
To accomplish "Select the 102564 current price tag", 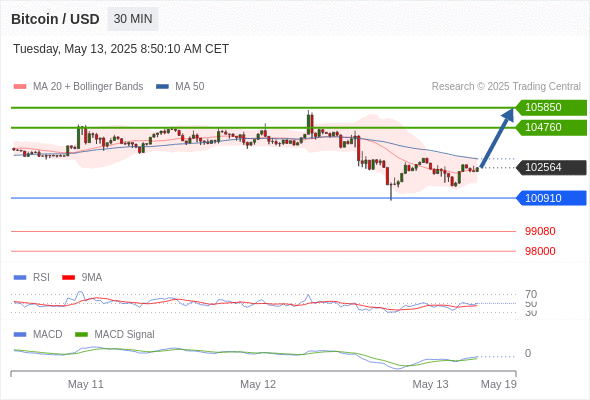I will coord(551,167).
